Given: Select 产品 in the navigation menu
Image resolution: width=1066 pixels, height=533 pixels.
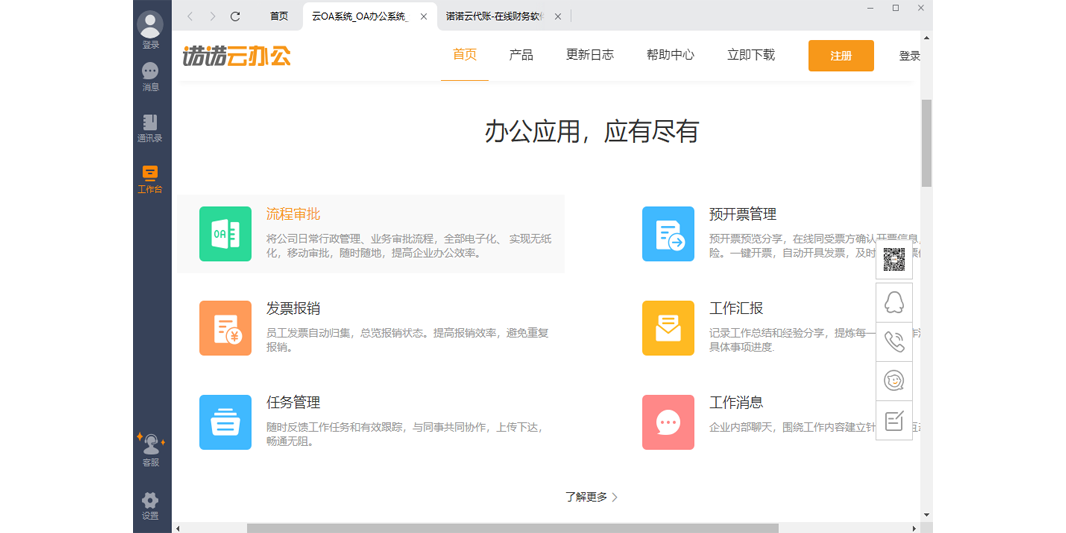Looking at the screenshot, I should [521, 55].
